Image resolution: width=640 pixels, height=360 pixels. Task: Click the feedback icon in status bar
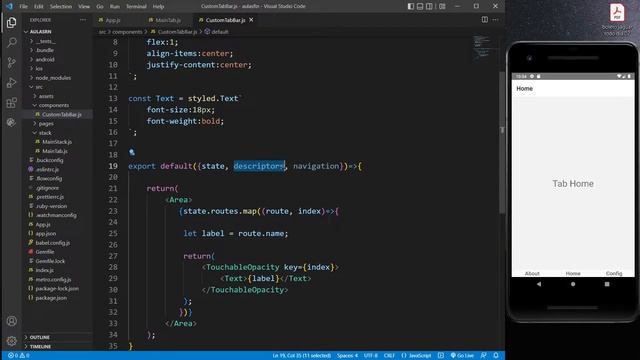coord(483,356)
